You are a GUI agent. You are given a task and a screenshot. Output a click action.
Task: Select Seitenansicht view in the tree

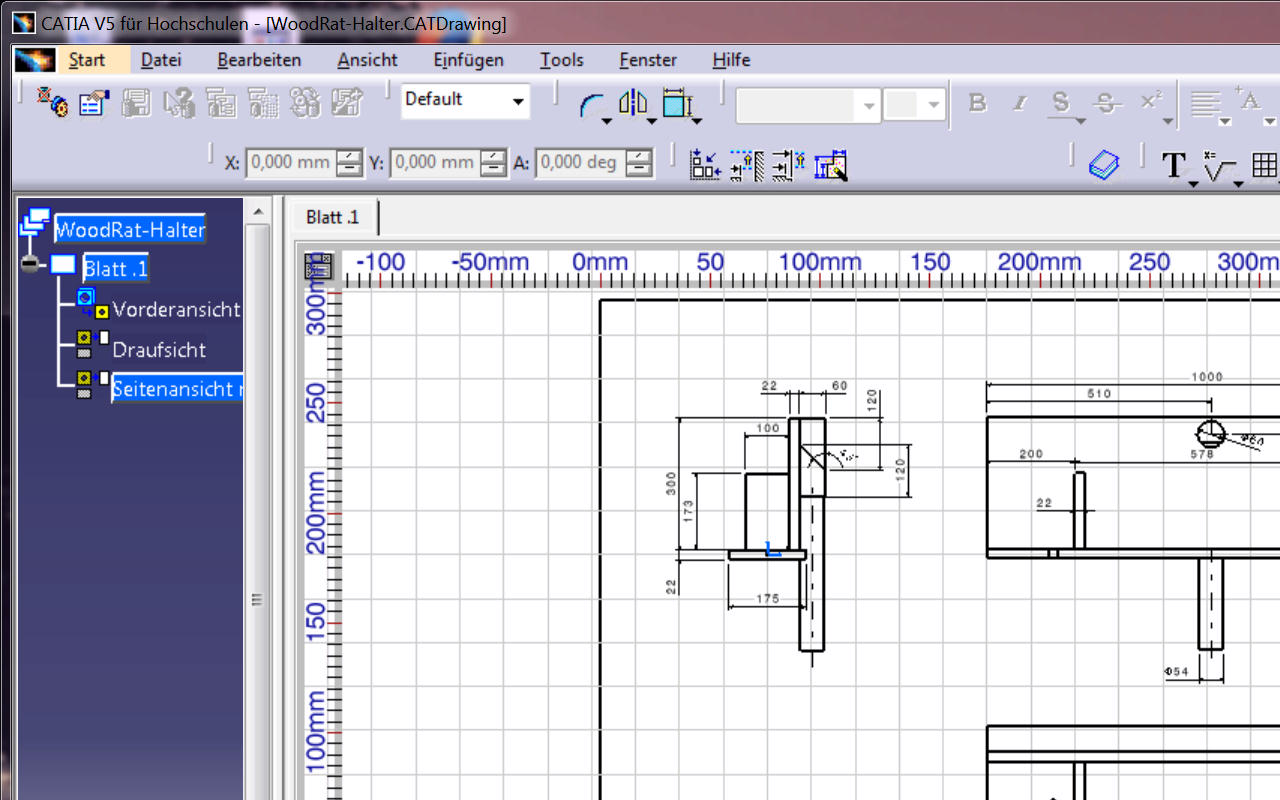(176, 389)
